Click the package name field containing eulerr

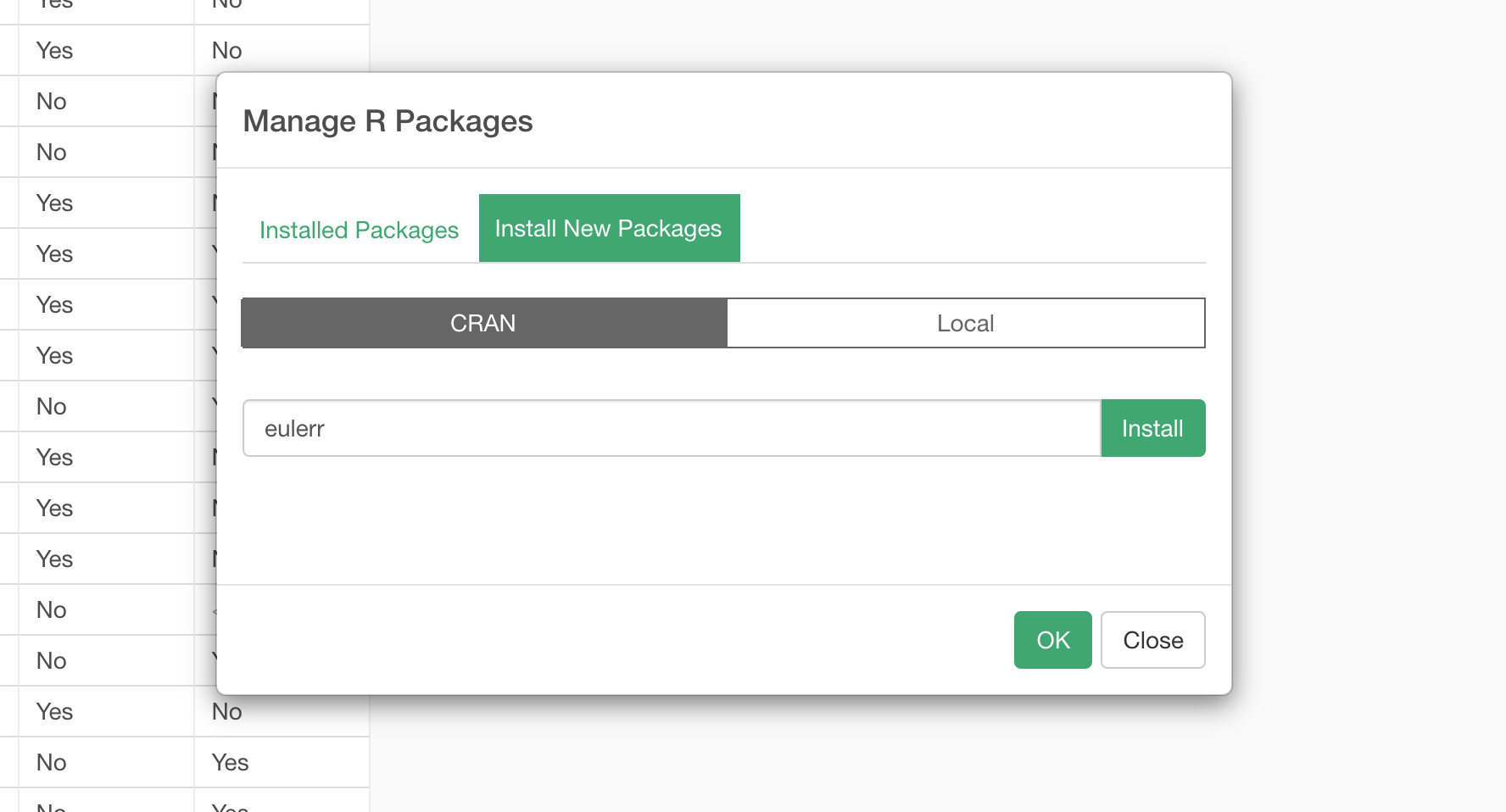click(672, 428)
